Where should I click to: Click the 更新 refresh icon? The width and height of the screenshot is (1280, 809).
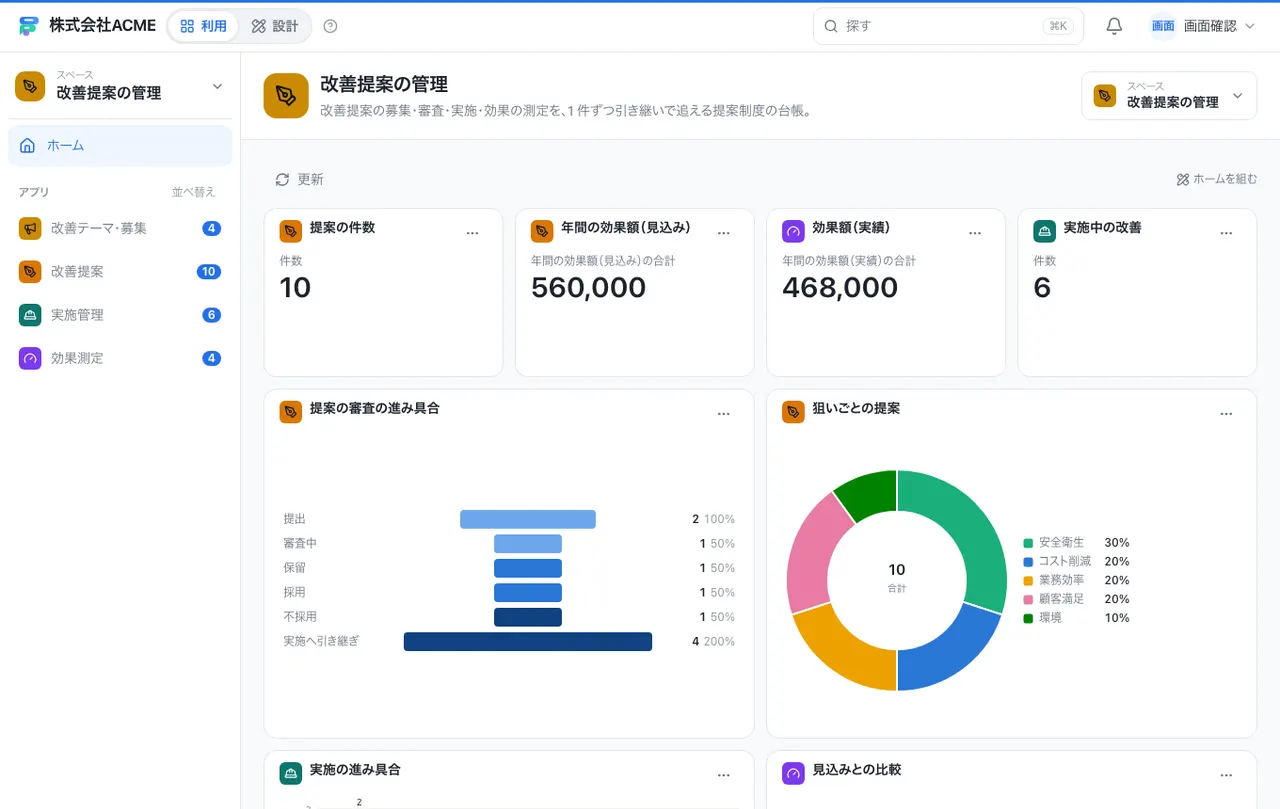tap(282, 179)
